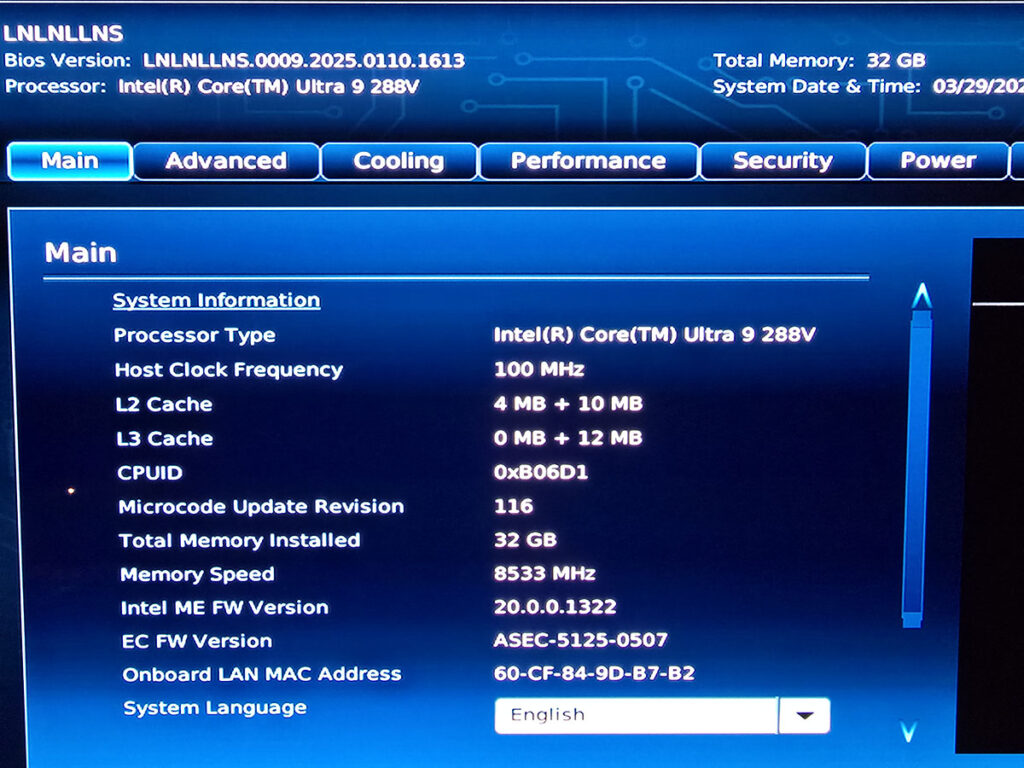
Task: Click the English language field
Action: pyautogui.click(x=635, y=716)
